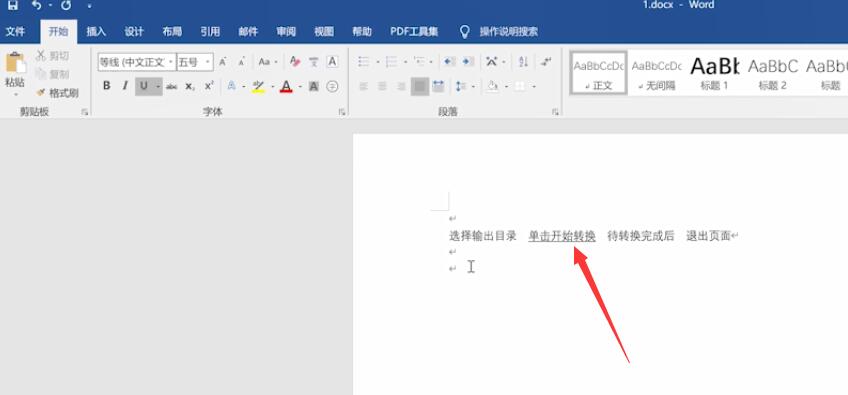The height and width of the screenshot is (395, 848).
Task: Click the Clear All Formatting icon
Action: coord(295,62)
